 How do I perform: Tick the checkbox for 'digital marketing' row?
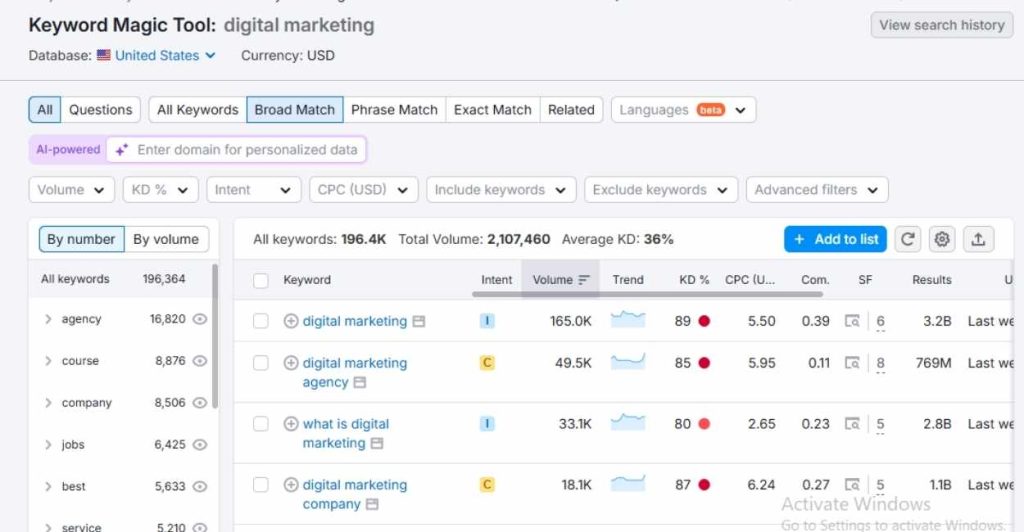[261, 321]
